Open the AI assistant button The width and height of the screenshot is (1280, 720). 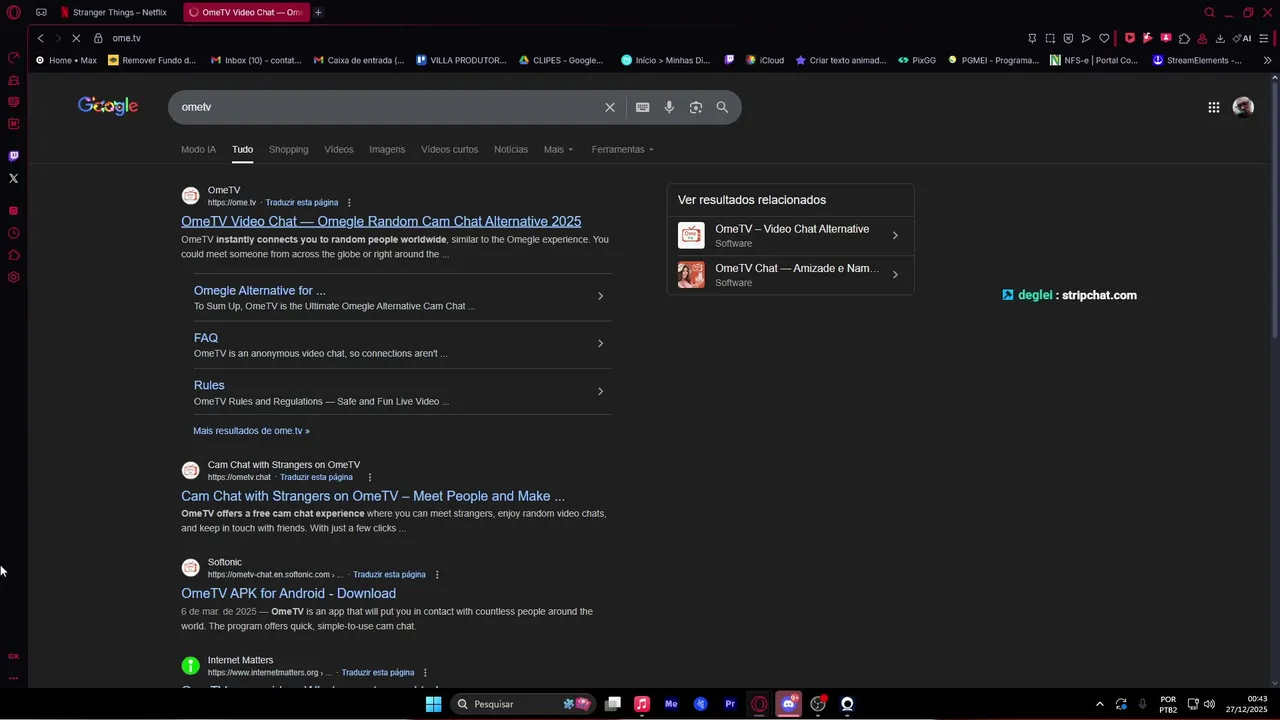tap(1242, 38)
